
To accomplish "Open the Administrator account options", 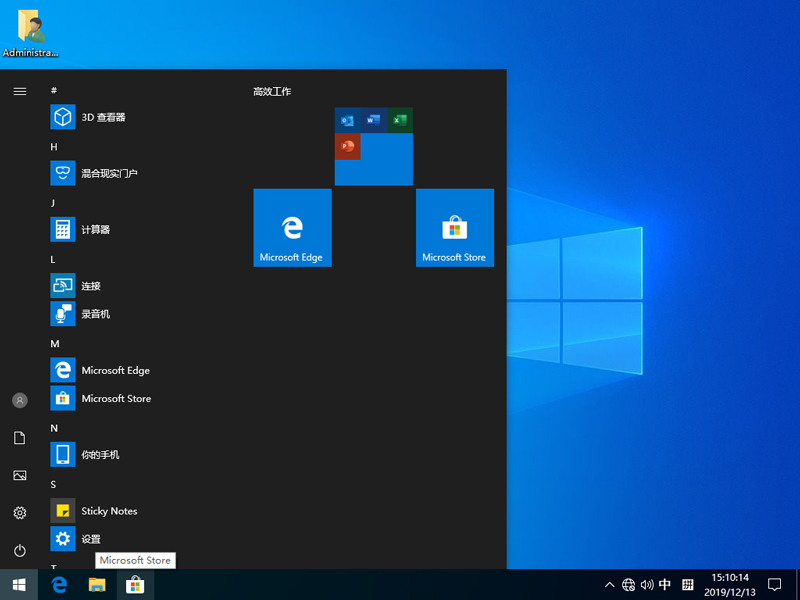I will 19,400.
